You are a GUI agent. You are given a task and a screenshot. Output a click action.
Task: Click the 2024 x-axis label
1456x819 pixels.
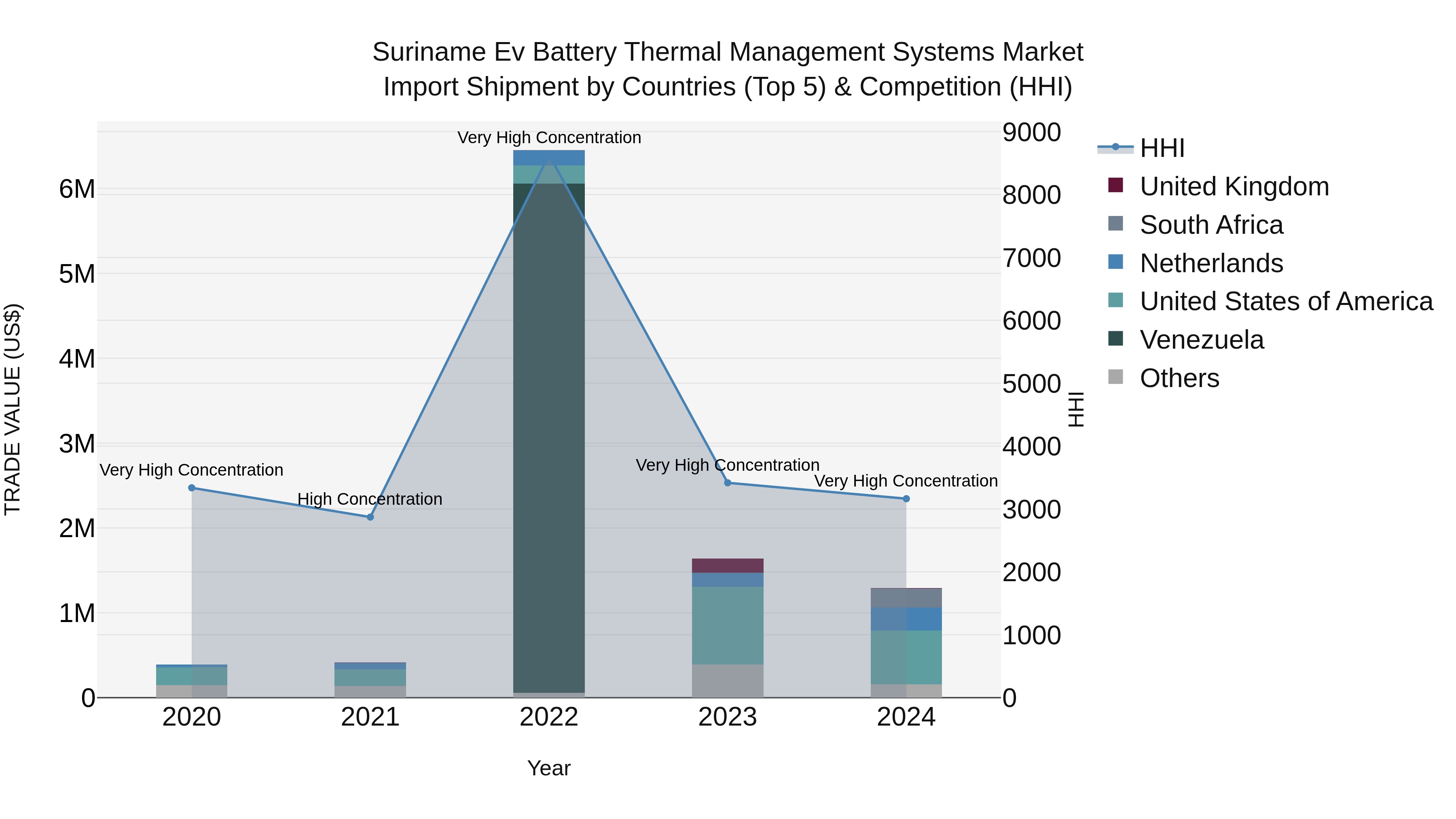point(907,717)
